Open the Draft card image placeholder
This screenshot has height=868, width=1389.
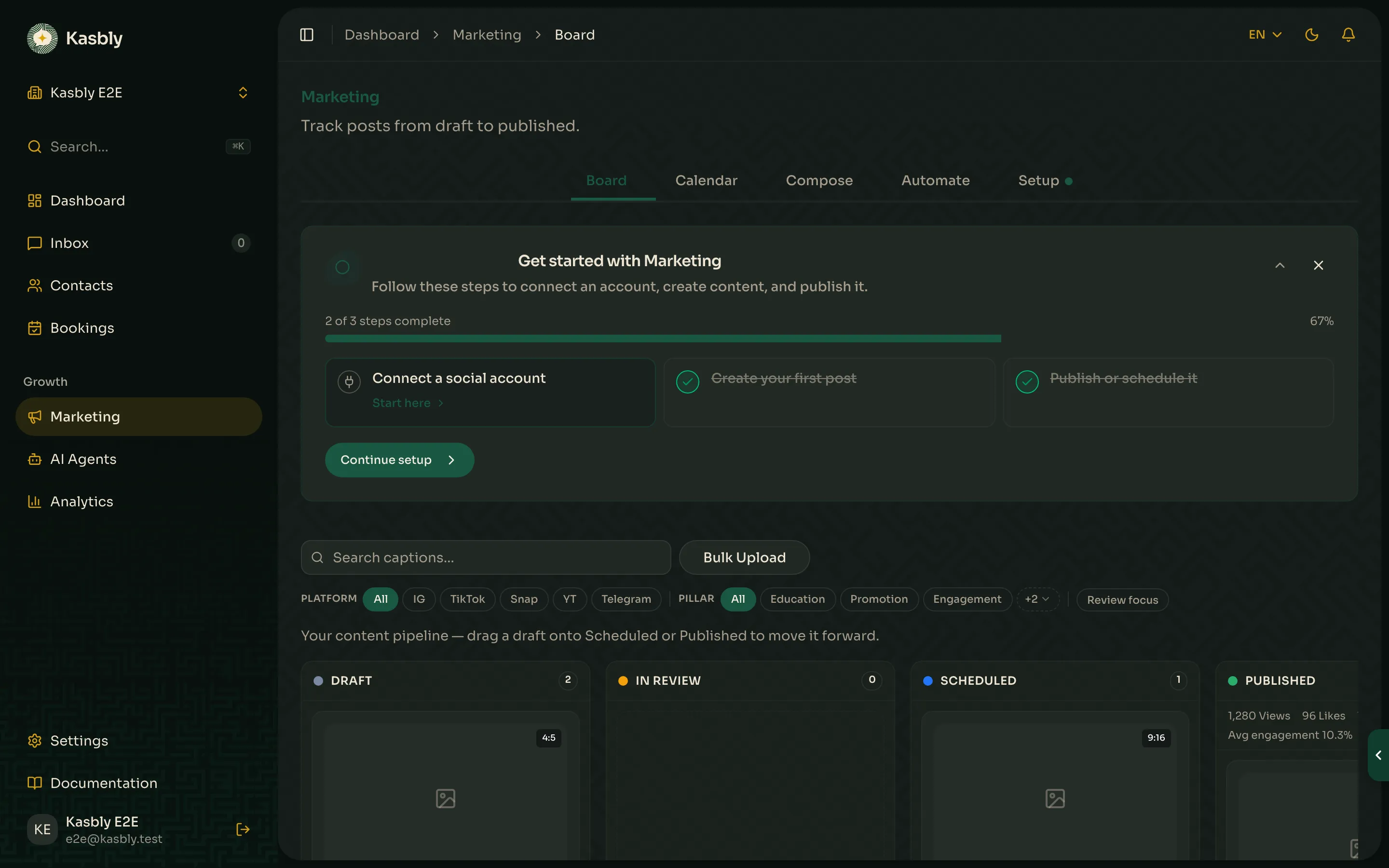(446, 799)
